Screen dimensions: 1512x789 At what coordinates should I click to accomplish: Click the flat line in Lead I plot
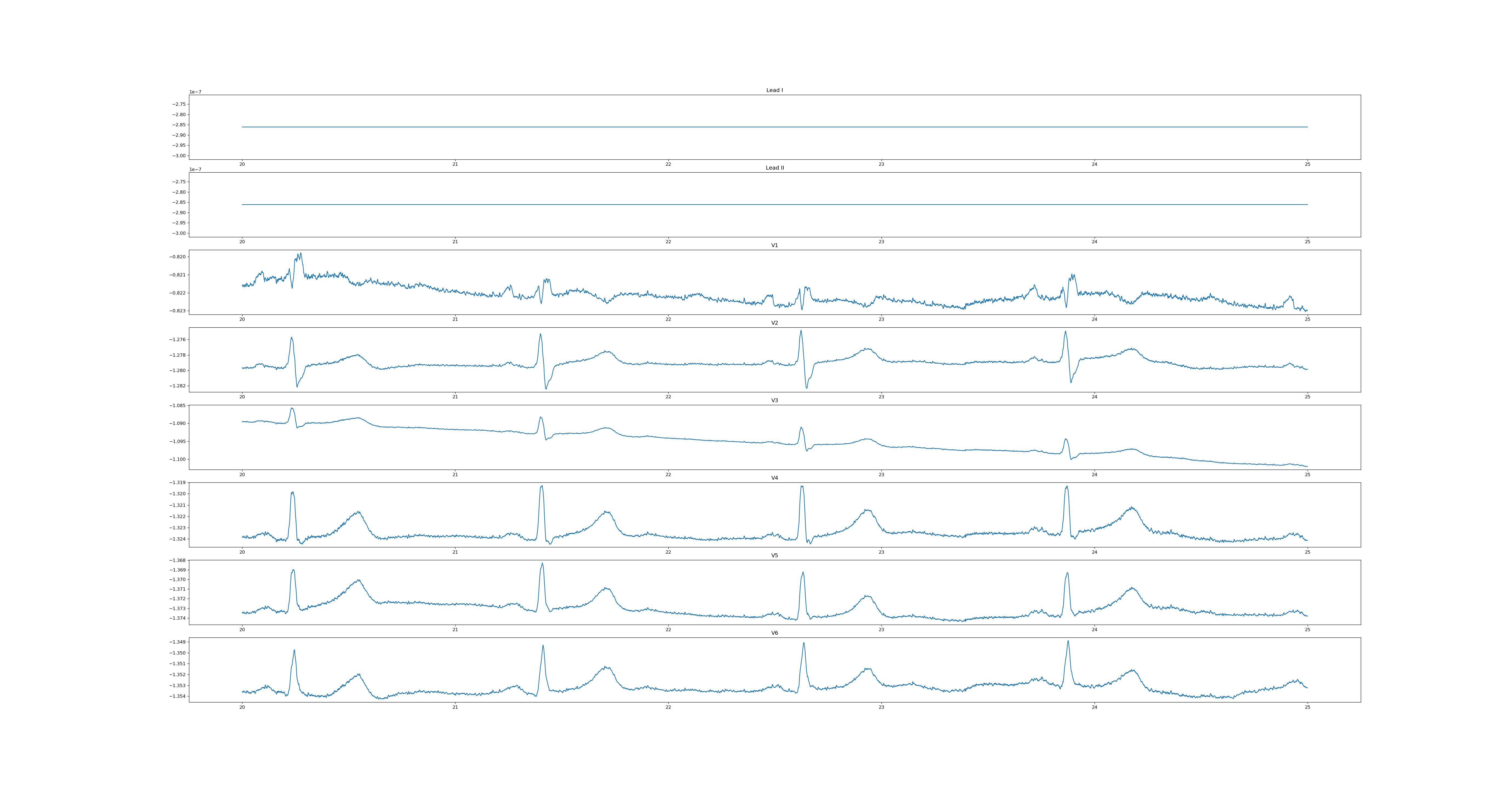point(763,127)
